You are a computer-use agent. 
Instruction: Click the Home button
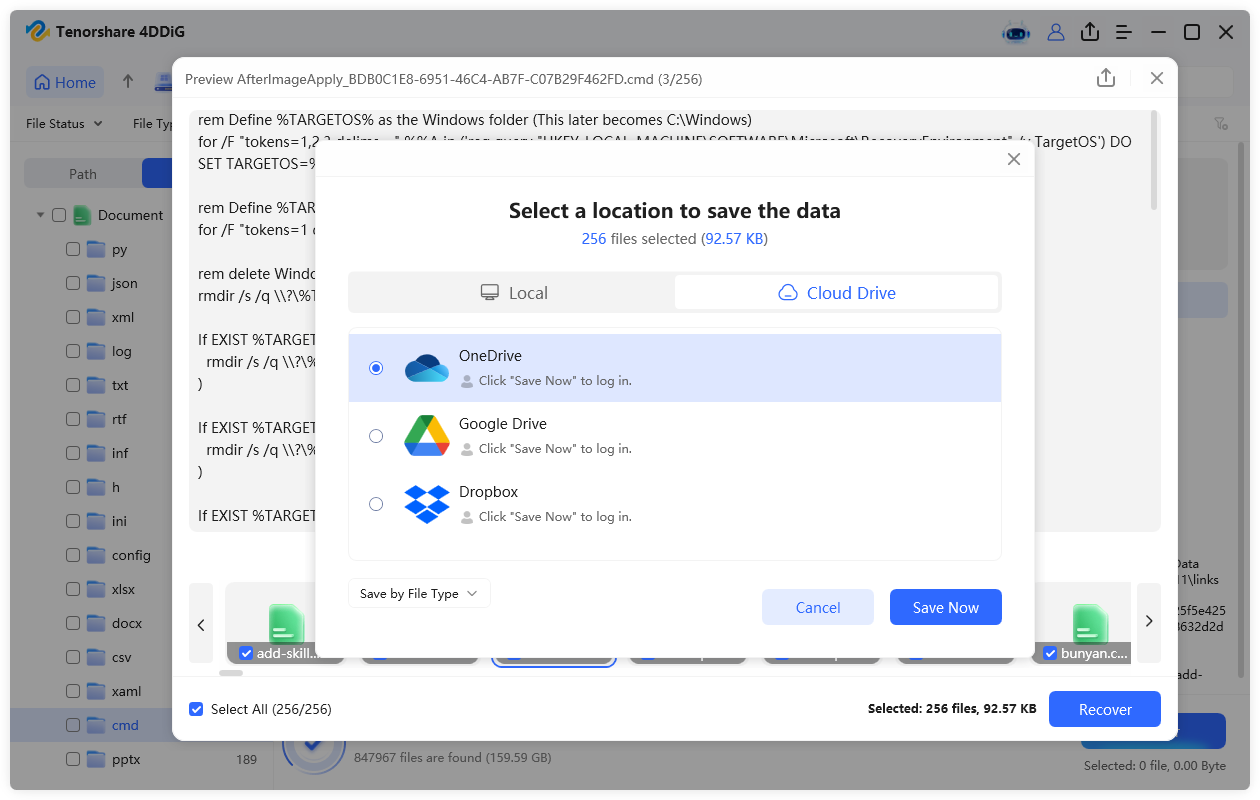65,82
